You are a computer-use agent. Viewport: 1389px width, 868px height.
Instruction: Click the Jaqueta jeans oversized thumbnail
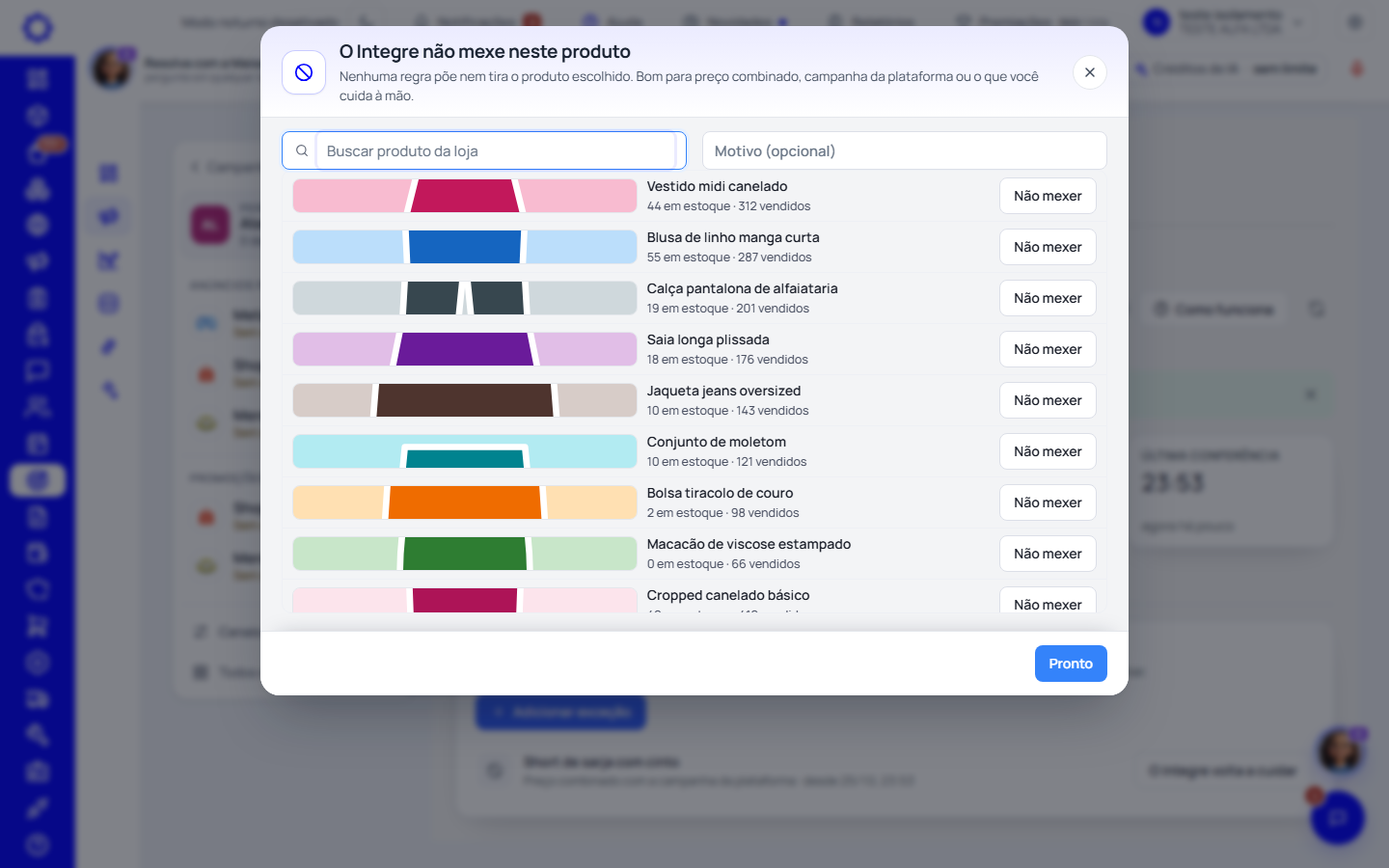(x=465, y=400)
